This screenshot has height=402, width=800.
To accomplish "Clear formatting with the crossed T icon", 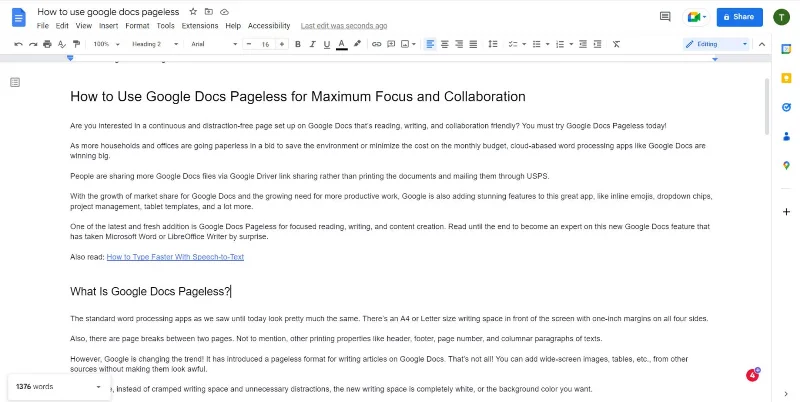I will point(616,44).
